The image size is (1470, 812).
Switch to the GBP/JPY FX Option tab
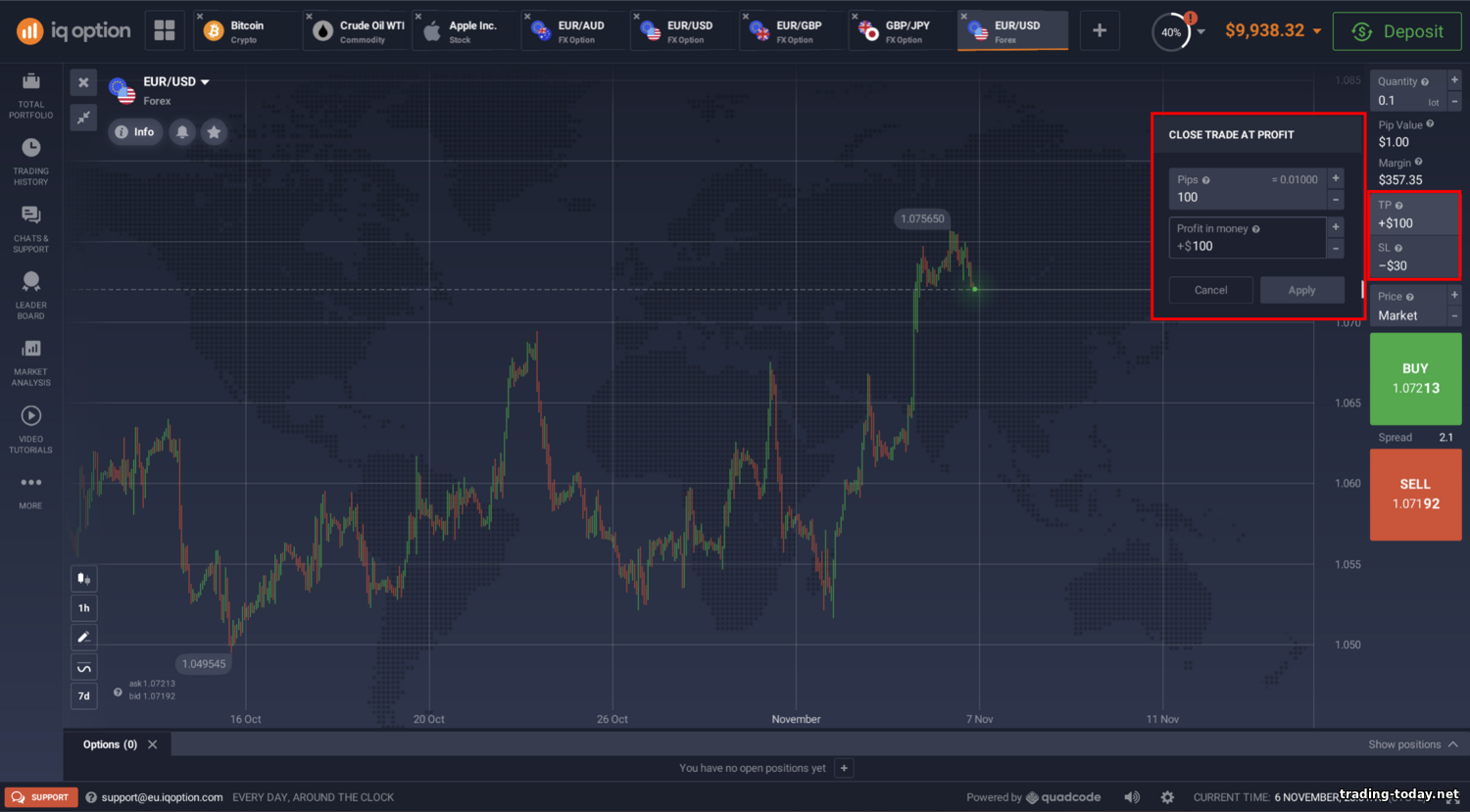[903, 31]
